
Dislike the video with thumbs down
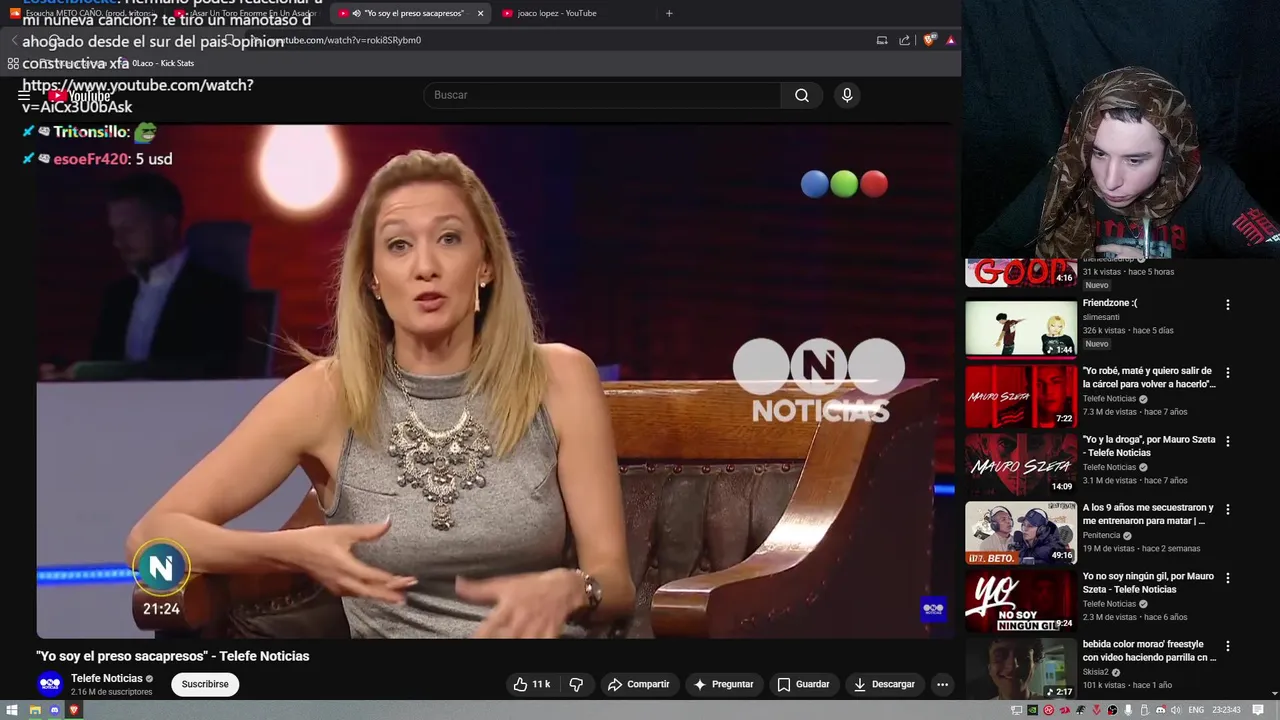[x=576, y=684]
